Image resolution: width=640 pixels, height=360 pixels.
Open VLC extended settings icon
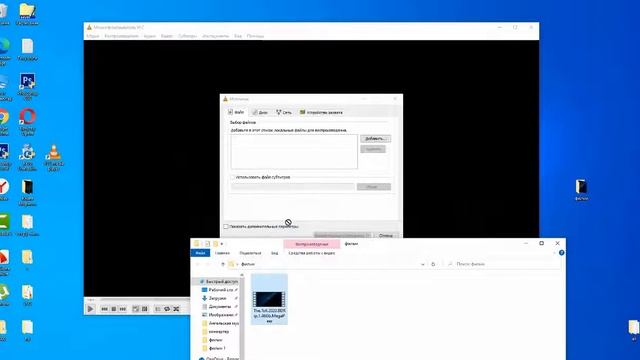(144, 309)
